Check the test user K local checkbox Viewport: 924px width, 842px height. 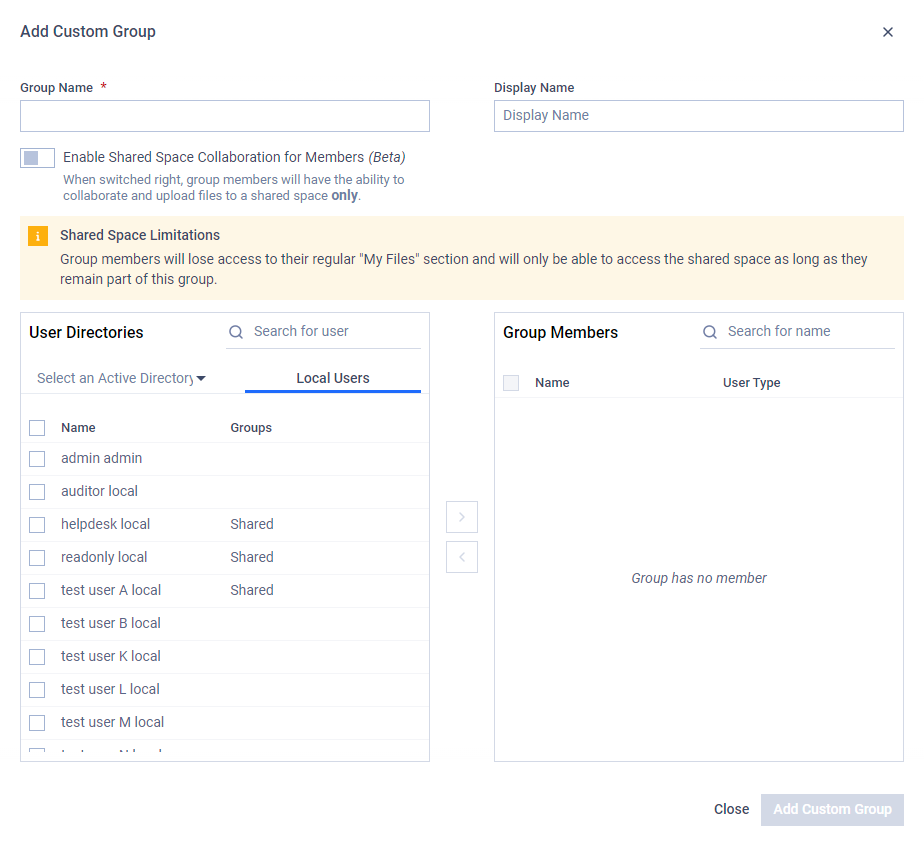tap(37, 656)
